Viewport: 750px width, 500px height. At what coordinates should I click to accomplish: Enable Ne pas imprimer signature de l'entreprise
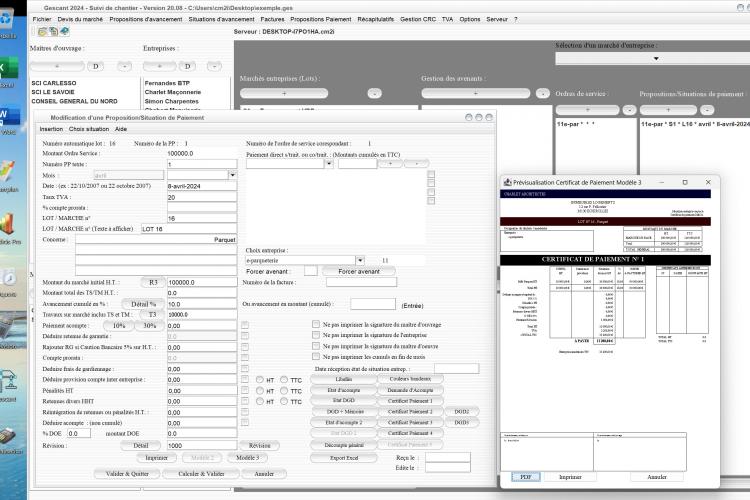coord(316,335)
